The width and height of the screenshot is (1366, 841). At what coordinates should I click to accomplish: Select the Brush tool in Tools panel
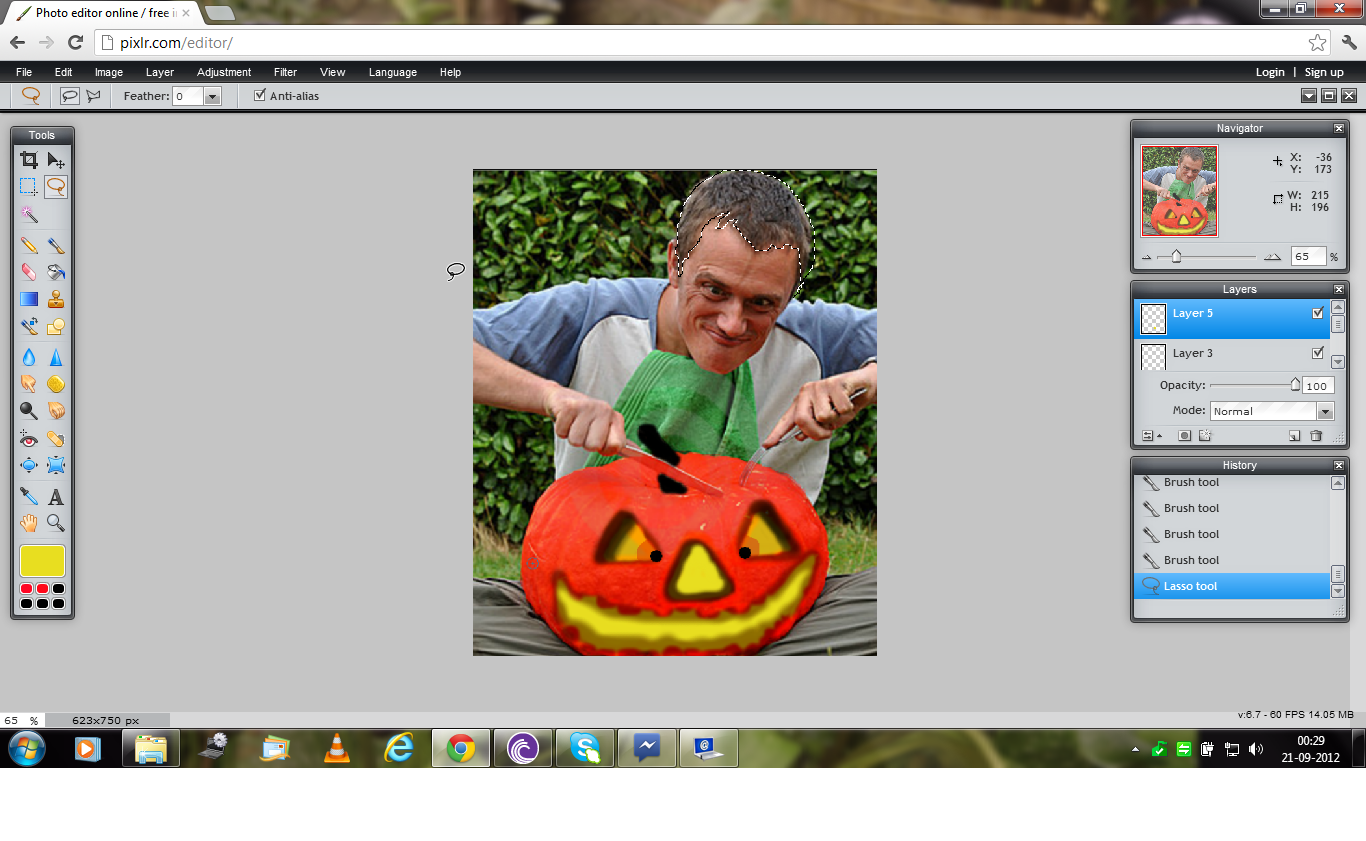tap(56, 245)
